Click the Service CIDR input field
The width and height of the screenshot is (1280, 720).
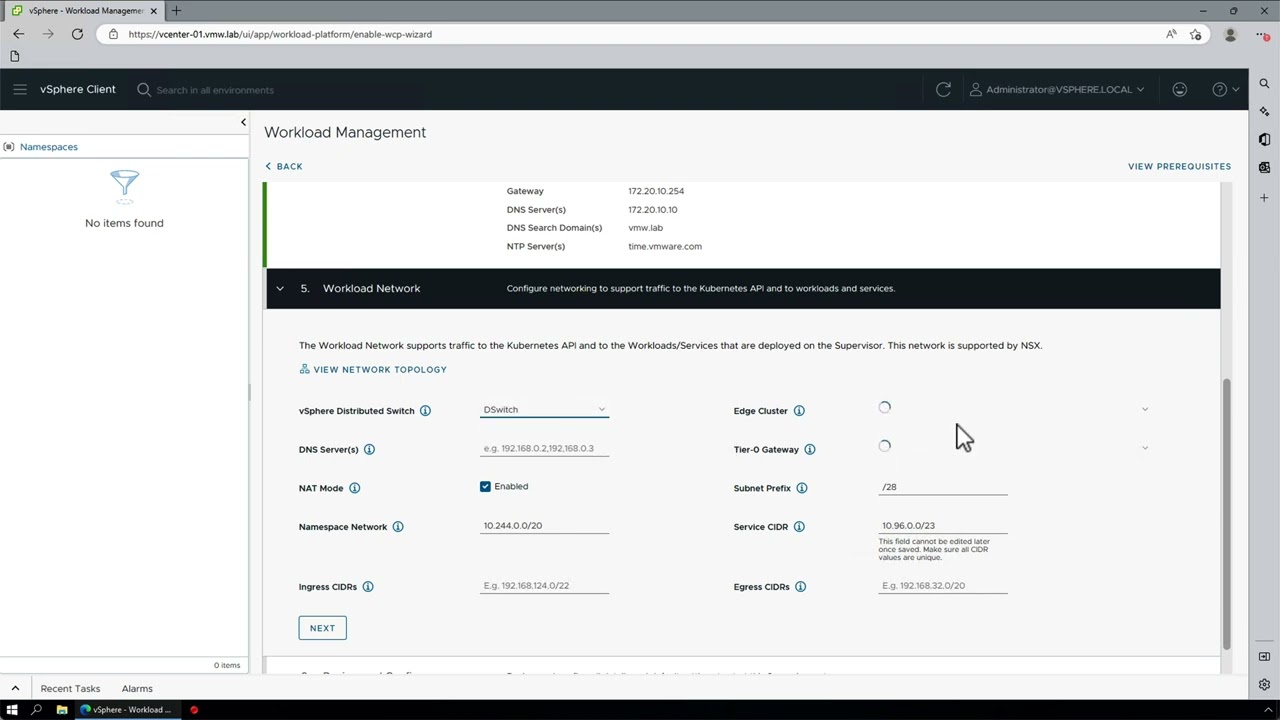[943, 525]
